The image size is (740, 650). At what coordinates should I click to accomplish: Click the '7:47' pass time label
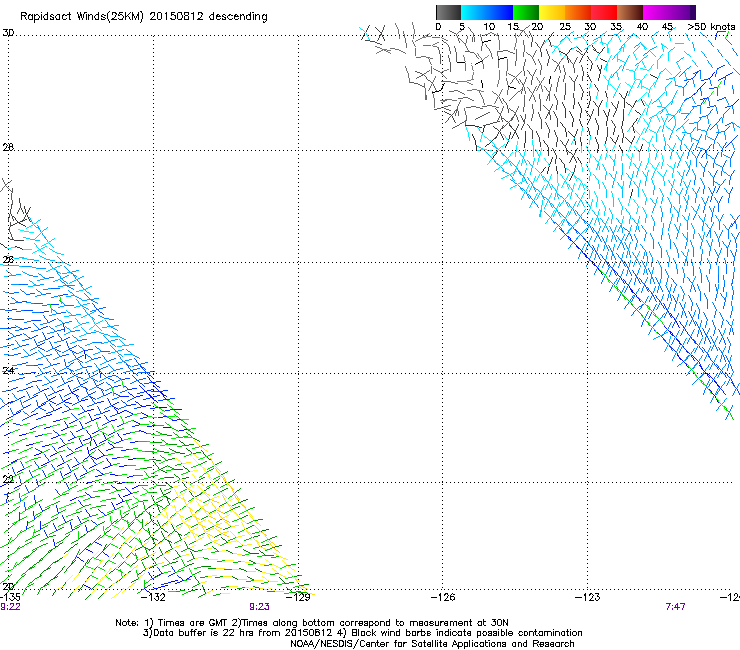[675, 607]
